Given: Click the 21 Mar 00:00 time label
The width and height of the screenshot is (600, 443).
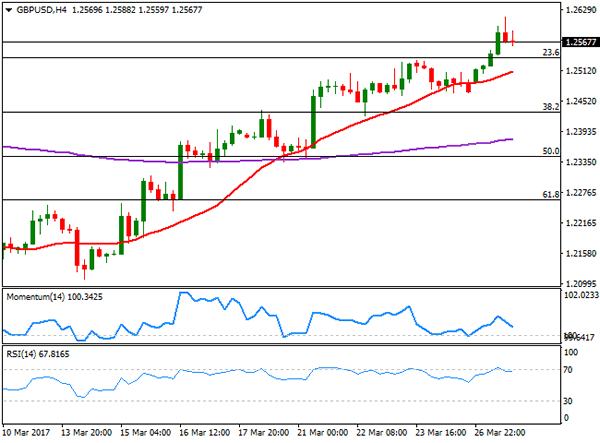Looking at the screenshot, I should pos(323,433).
